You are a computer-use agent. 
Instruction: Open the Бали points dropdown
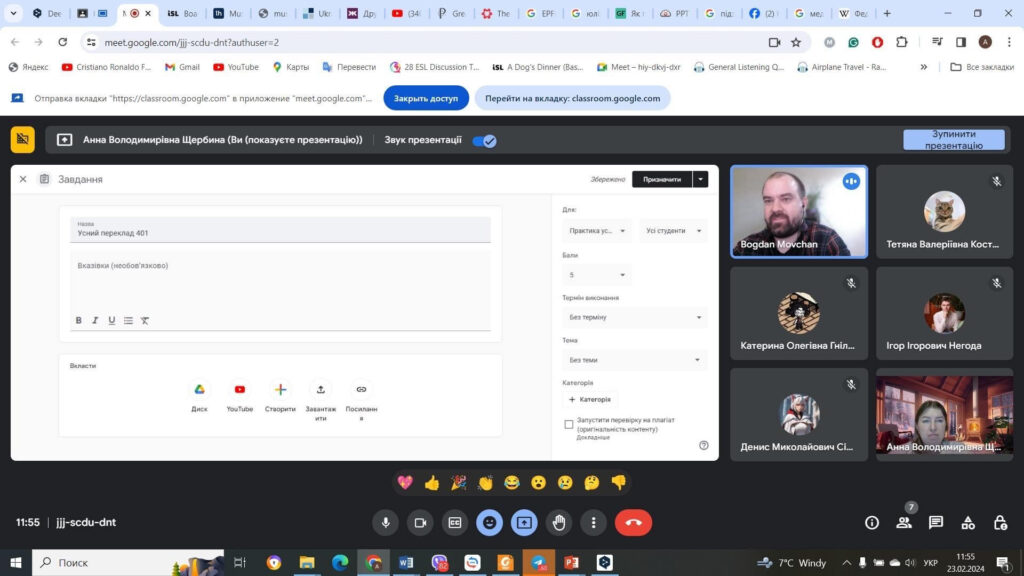(x=597, y=275)
